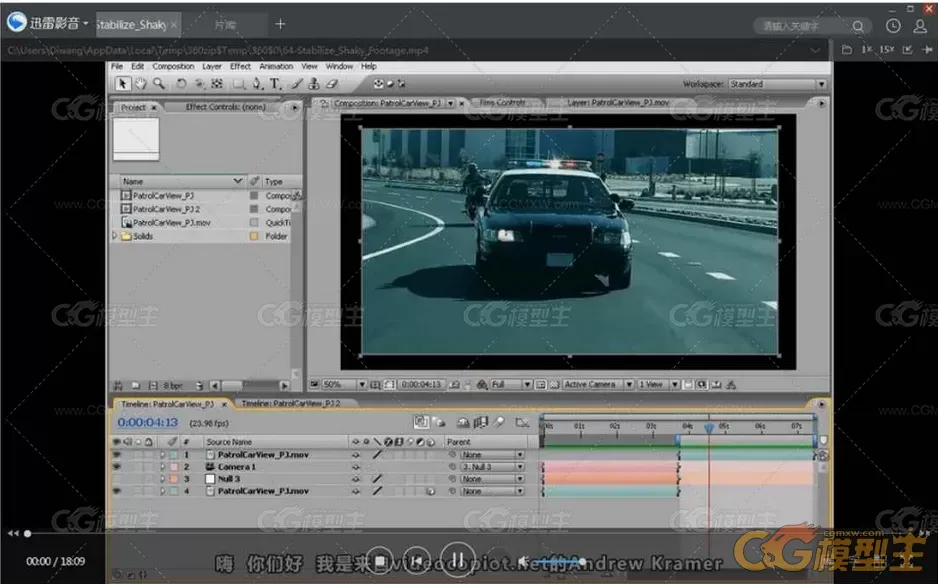Toggle quality switch on Null 3 layer
The height and width of the screenshot is (584, 938).
[x=377, y=479]
